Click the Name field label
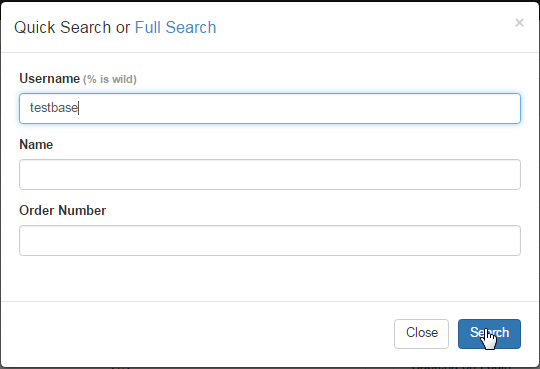This screenshot has width=540, height=369. pos(36,144)
